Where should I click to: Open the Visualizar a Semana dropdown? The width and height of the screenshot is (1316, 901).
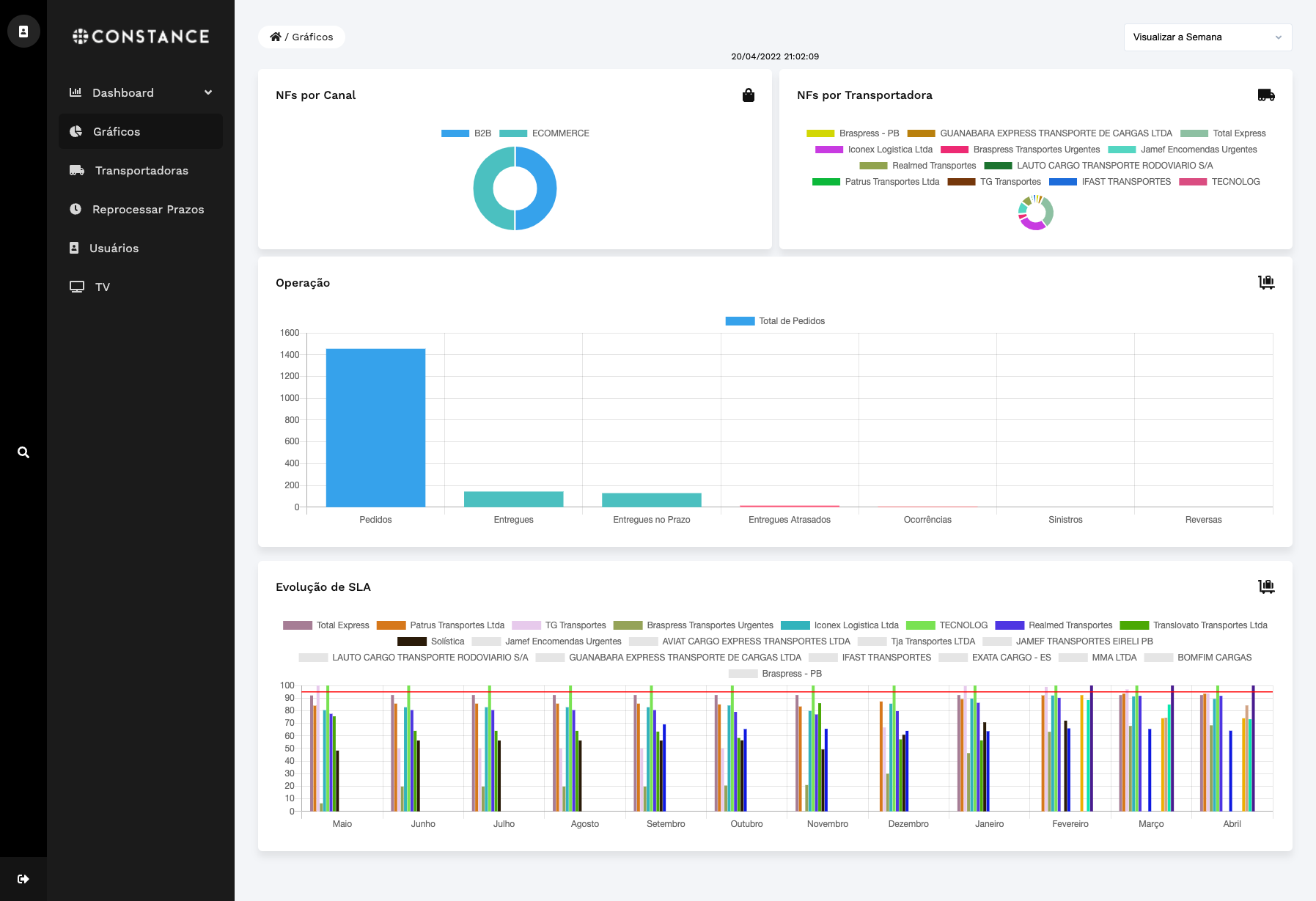click(x=1207, y=37)
